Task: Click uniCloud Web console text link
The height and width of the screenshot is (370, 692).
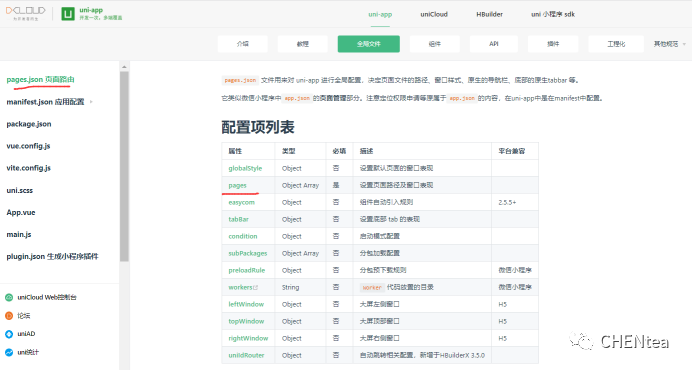Action: click(47, 298)
